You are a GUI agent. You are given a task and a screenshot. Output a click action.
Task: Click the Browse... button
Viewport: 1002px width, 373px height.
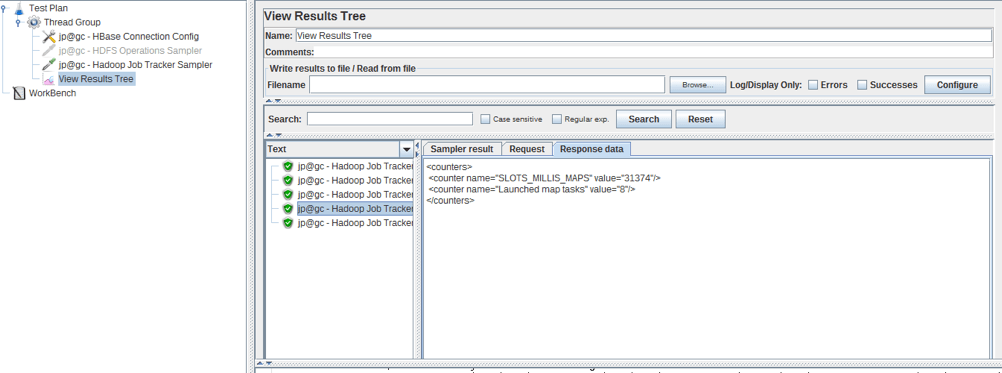(x=697, y=85)
